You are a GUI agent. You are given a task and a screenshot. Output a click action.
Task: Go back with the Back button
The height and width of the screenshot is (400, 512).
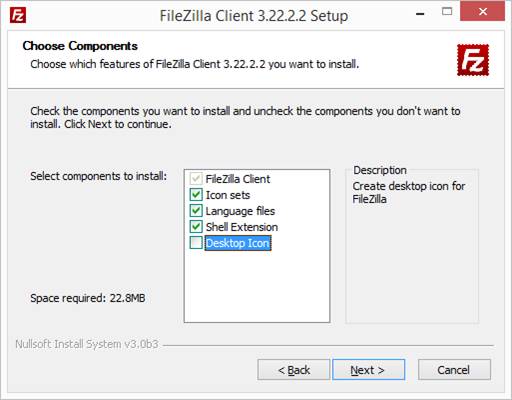[294, 370]
